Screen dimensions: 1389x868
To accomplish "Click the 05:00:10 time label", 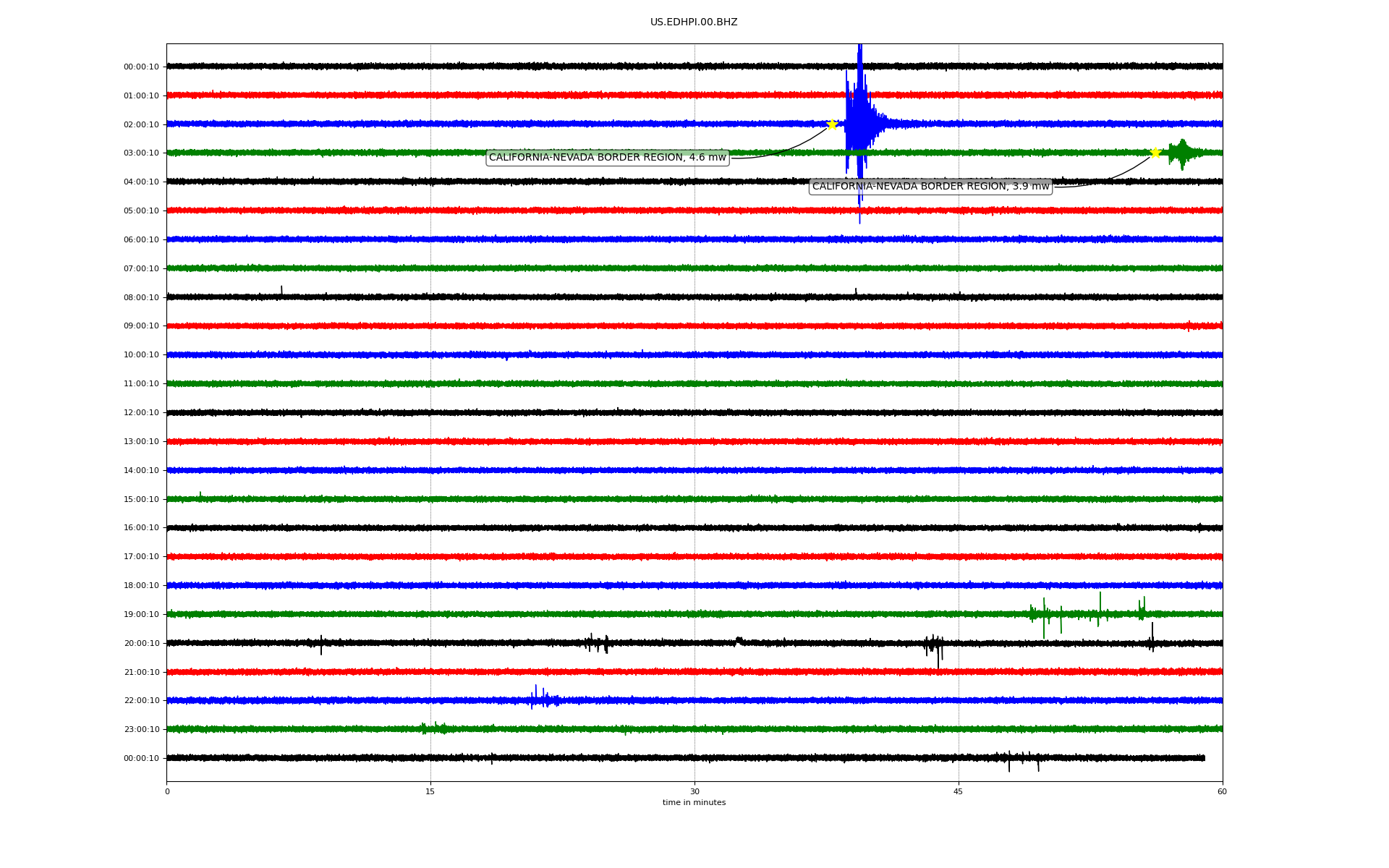I will pyautogui.click(x=141, y=211).
